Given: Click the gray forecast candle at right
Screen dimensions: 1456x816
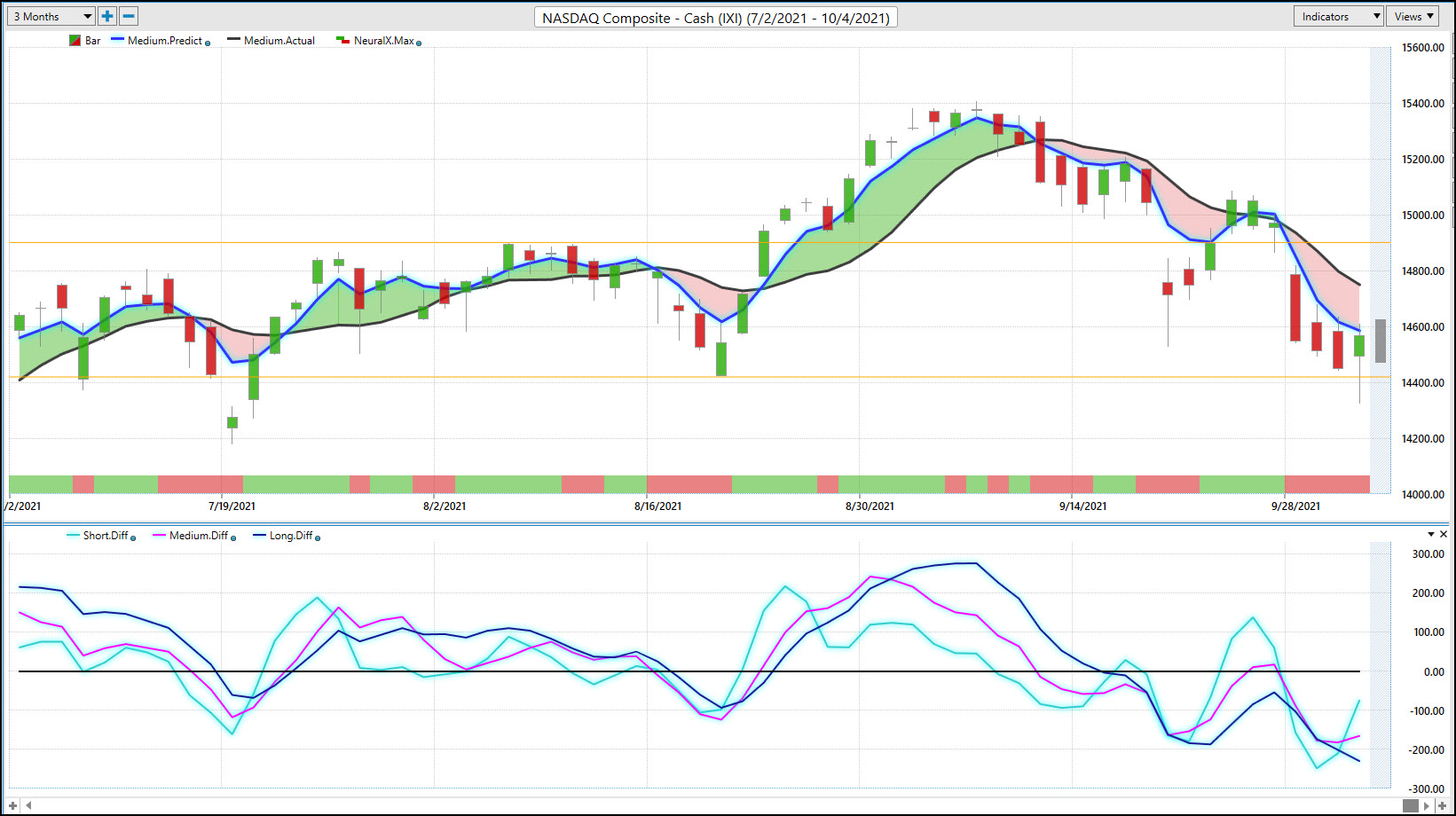Looking at the screenshot, I should click(x=1381, y=341).
